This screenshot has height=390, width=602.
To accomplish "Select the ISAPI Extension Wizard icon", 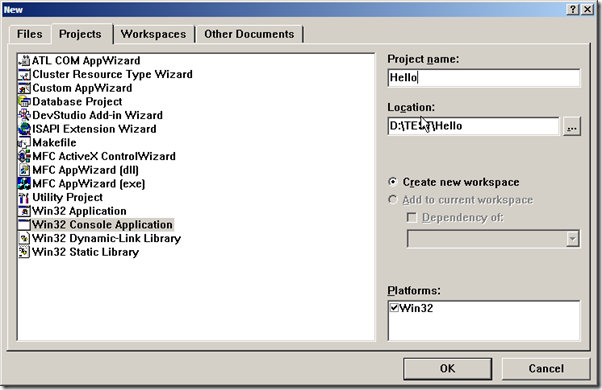I will tap(24, 129).
